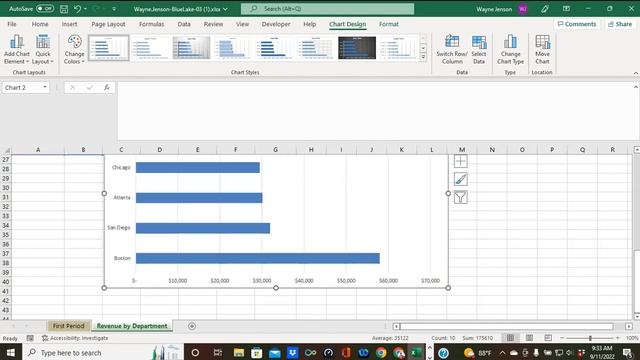640x360 pixels.
Task: Save the workbook with the disk icon
Action: (x=64, y=9)
